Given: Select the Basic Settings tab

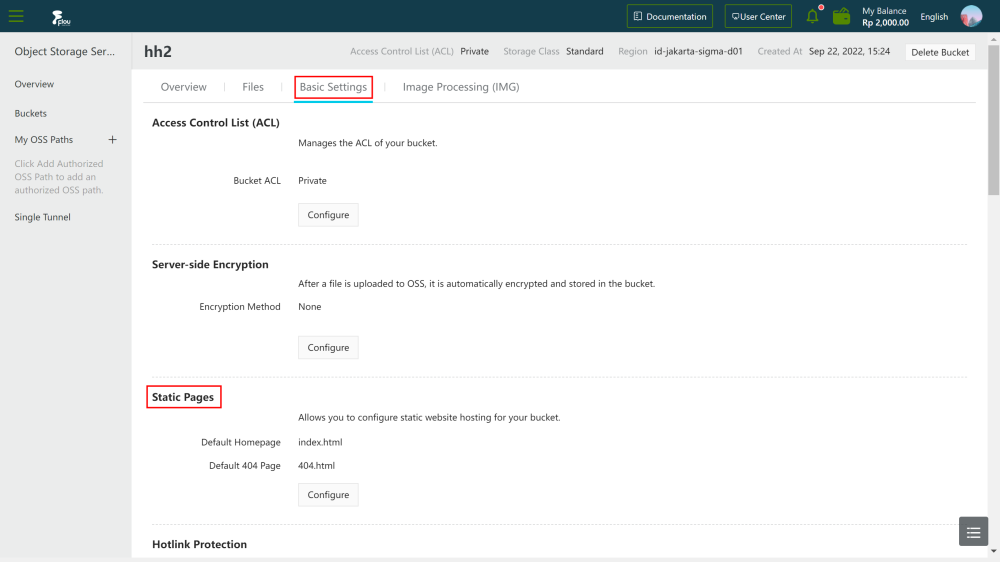Looking at the screenshot, I should (x=334, y=87).
